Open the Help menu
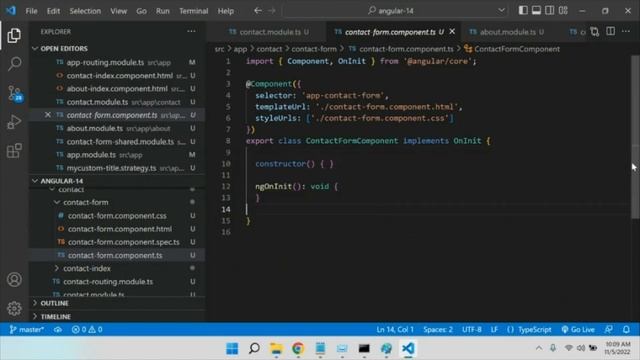 click(x=225, y=11)
